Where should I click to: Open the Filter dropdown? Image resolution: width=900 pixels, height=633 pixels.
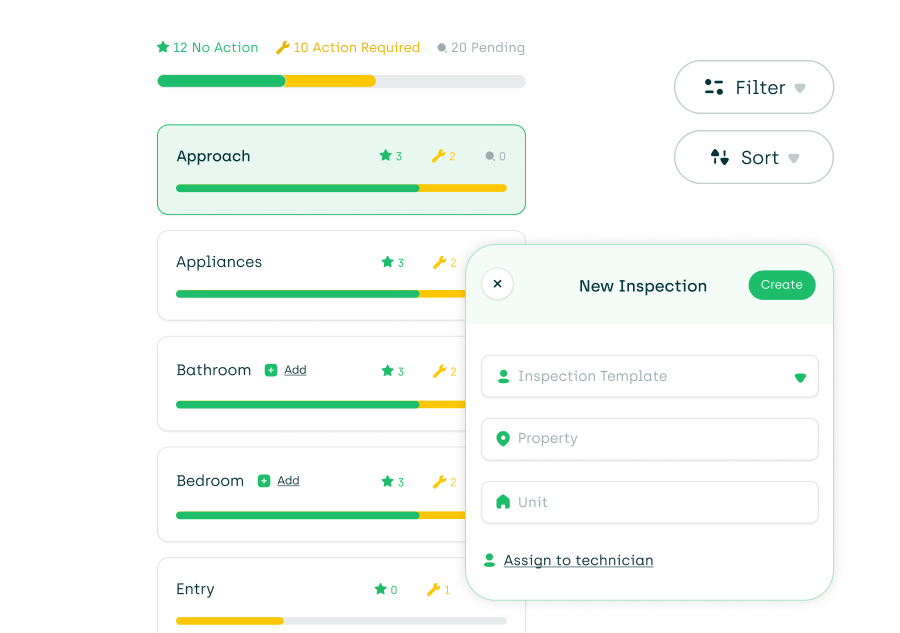coord(753,88)
